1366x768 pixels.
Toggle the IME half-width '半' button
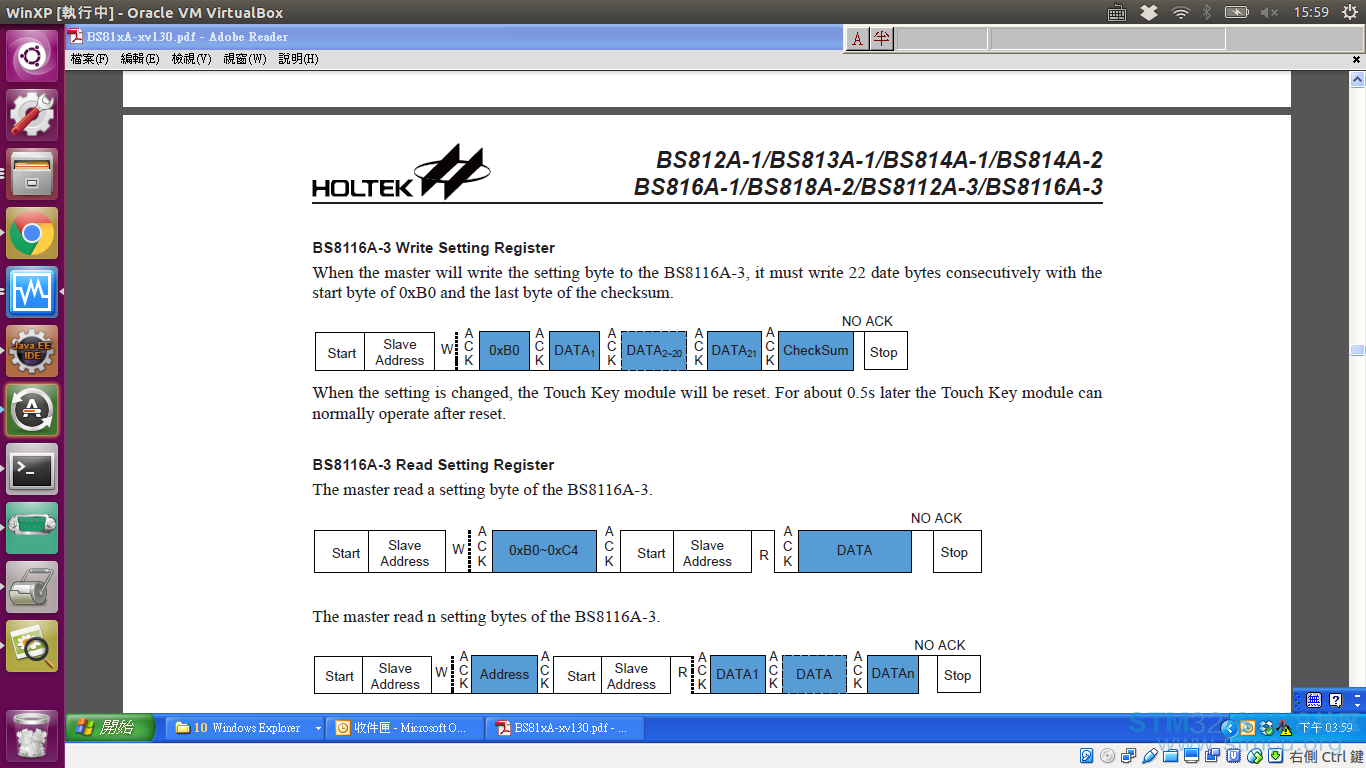pos(881,39)
